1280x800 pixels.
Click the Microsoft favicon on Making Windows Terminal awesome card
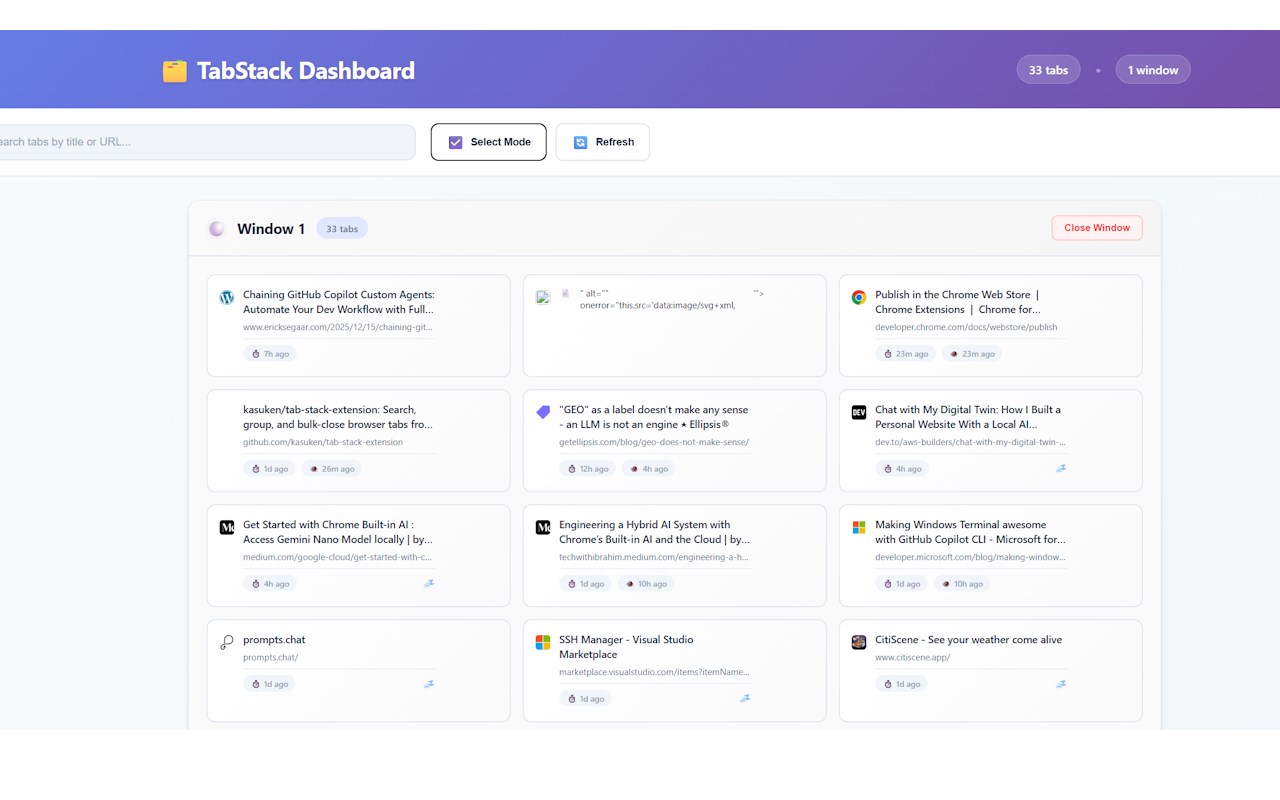[858, 527]
